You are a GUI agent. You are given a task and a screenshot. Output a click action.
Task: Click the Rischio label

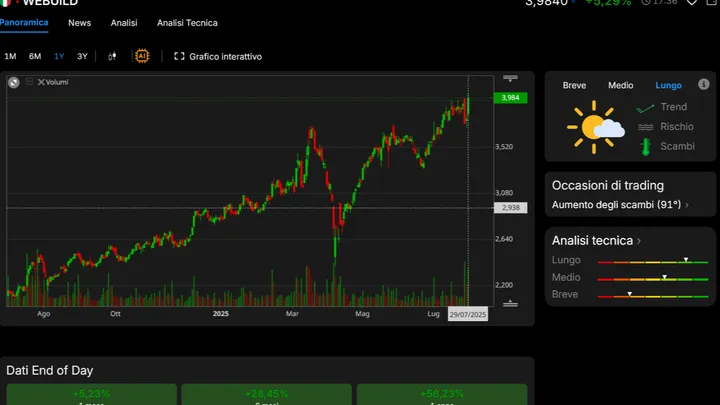pos(677,127)
